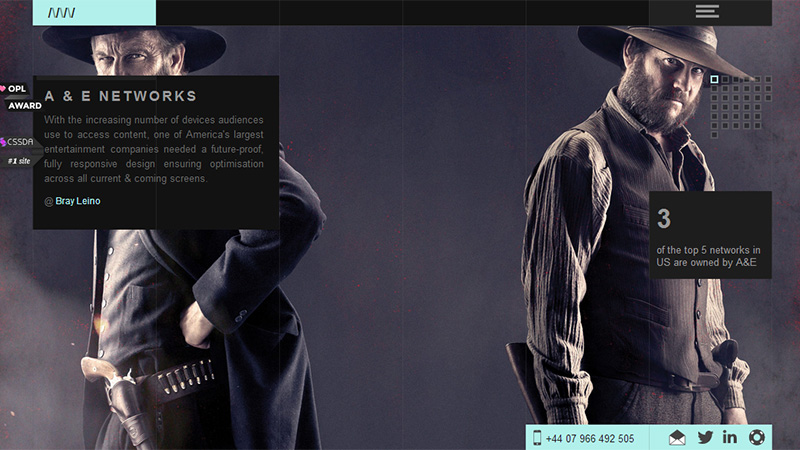Visit the Twitter bird icon link

tap(705, 437)
